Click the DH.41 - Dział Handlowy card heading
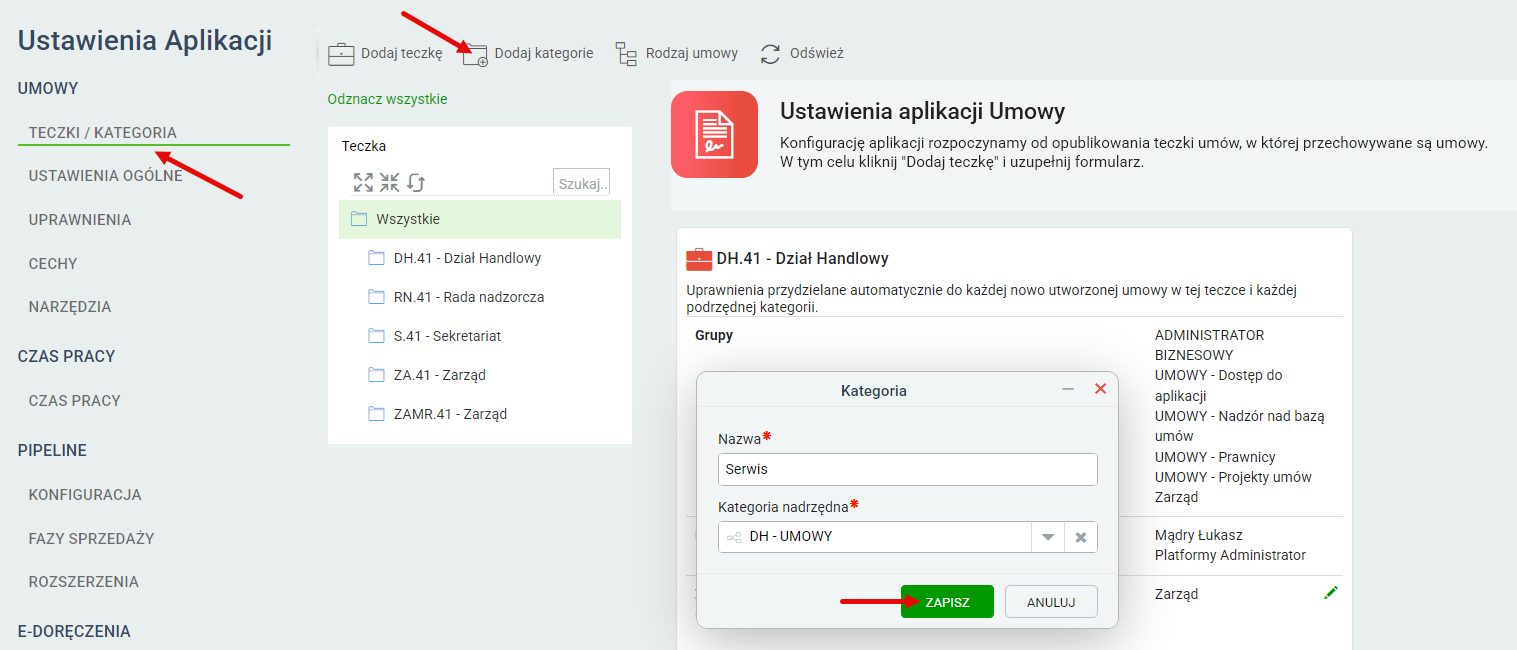Viewport: 1517px width, 650px height. (x=803, y=259)
